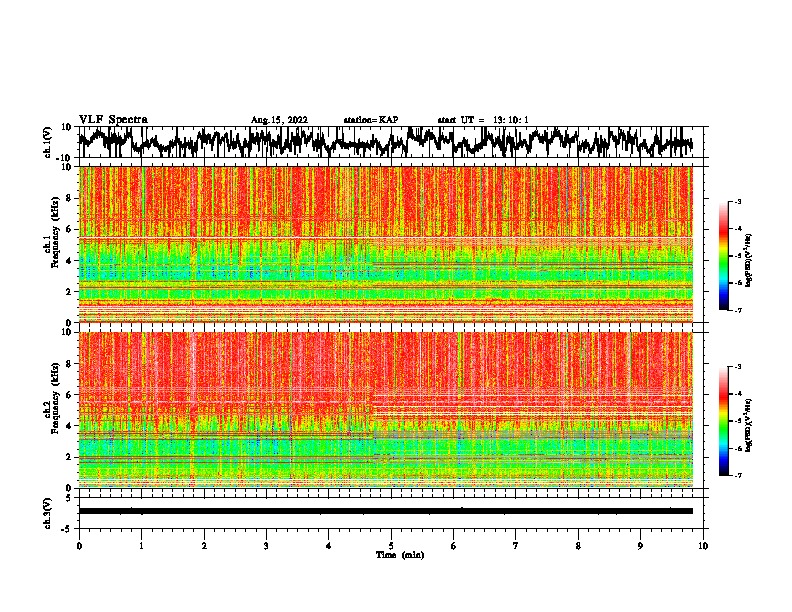792x612 pixels.
Task: Click time axis tick label "10"
Action: (x=703, y=546)
